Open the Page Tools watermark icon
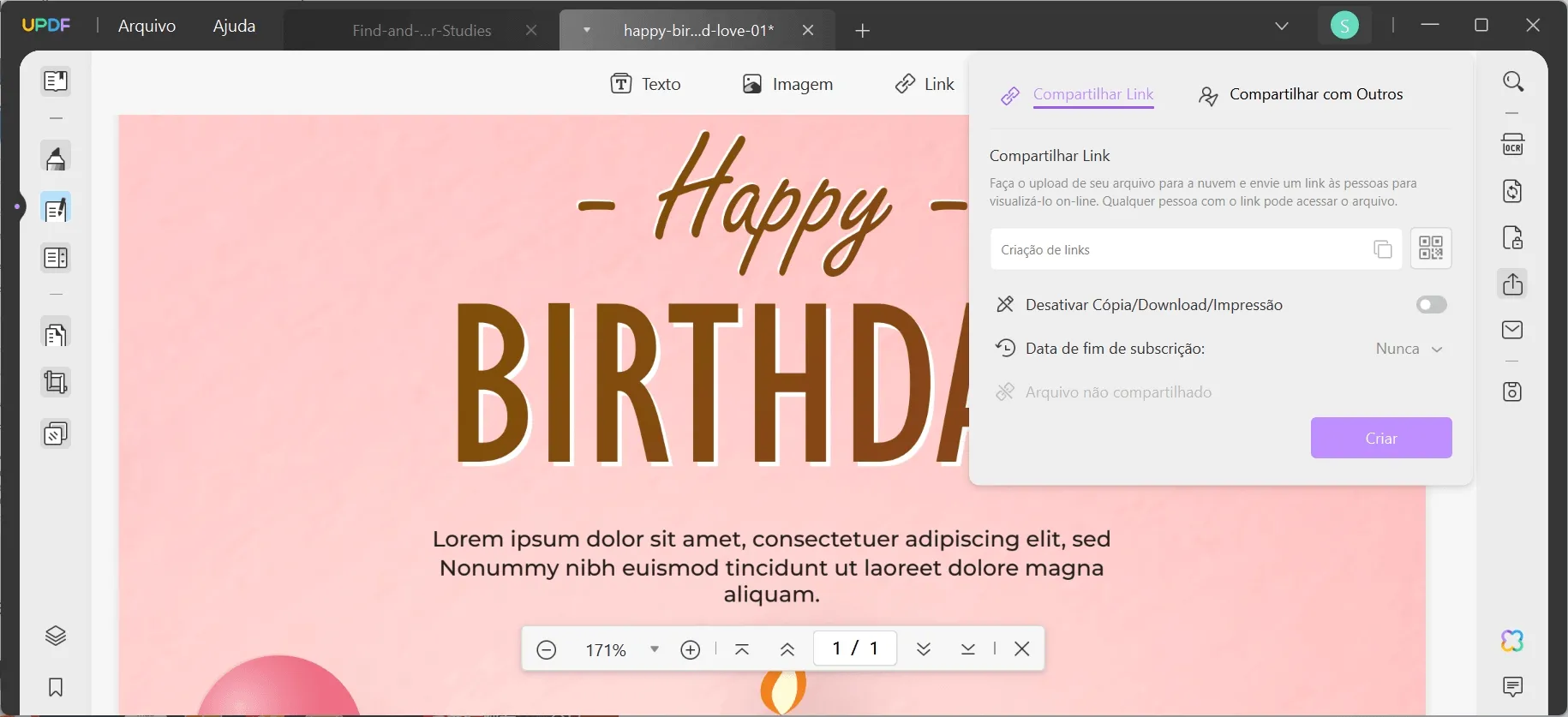Image resolution: width=1568 pixels, height=717 pixels. click(x=56, y=434)
